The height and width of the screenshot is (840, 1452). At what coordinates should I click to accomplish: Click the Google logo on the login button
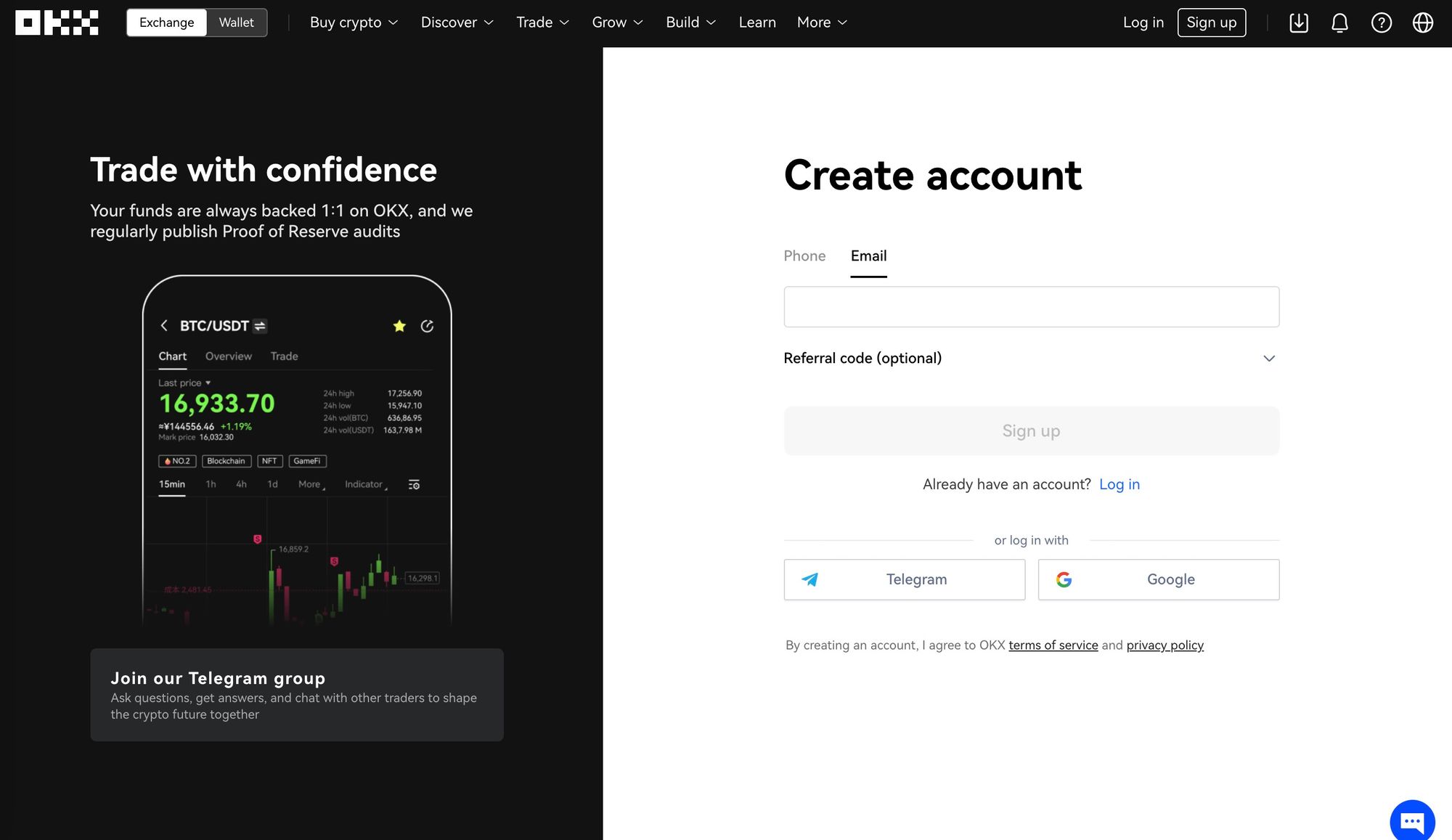[x=1063, y=579]
